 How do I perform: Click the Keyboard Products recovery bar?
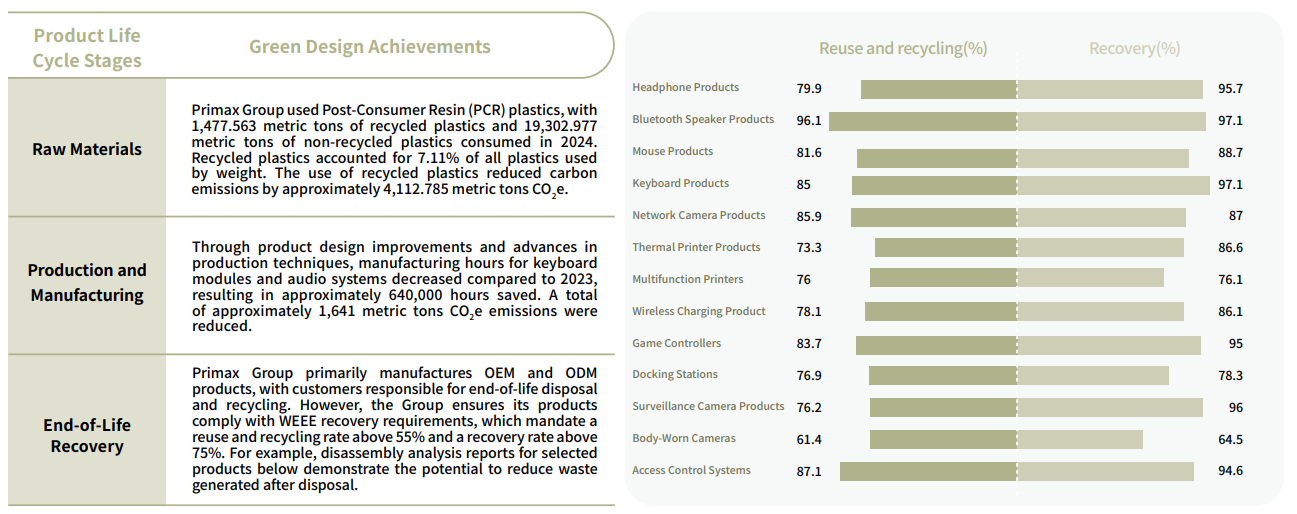point(1111,185)
